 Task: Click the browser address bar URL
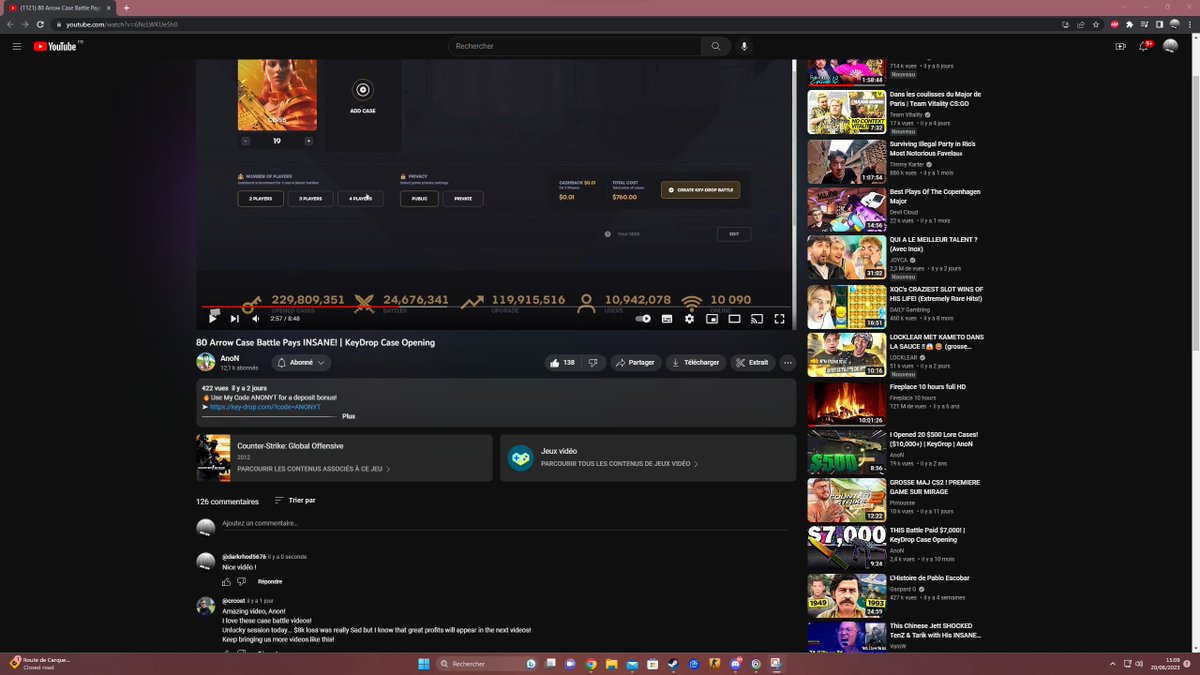tap(122, 24)
